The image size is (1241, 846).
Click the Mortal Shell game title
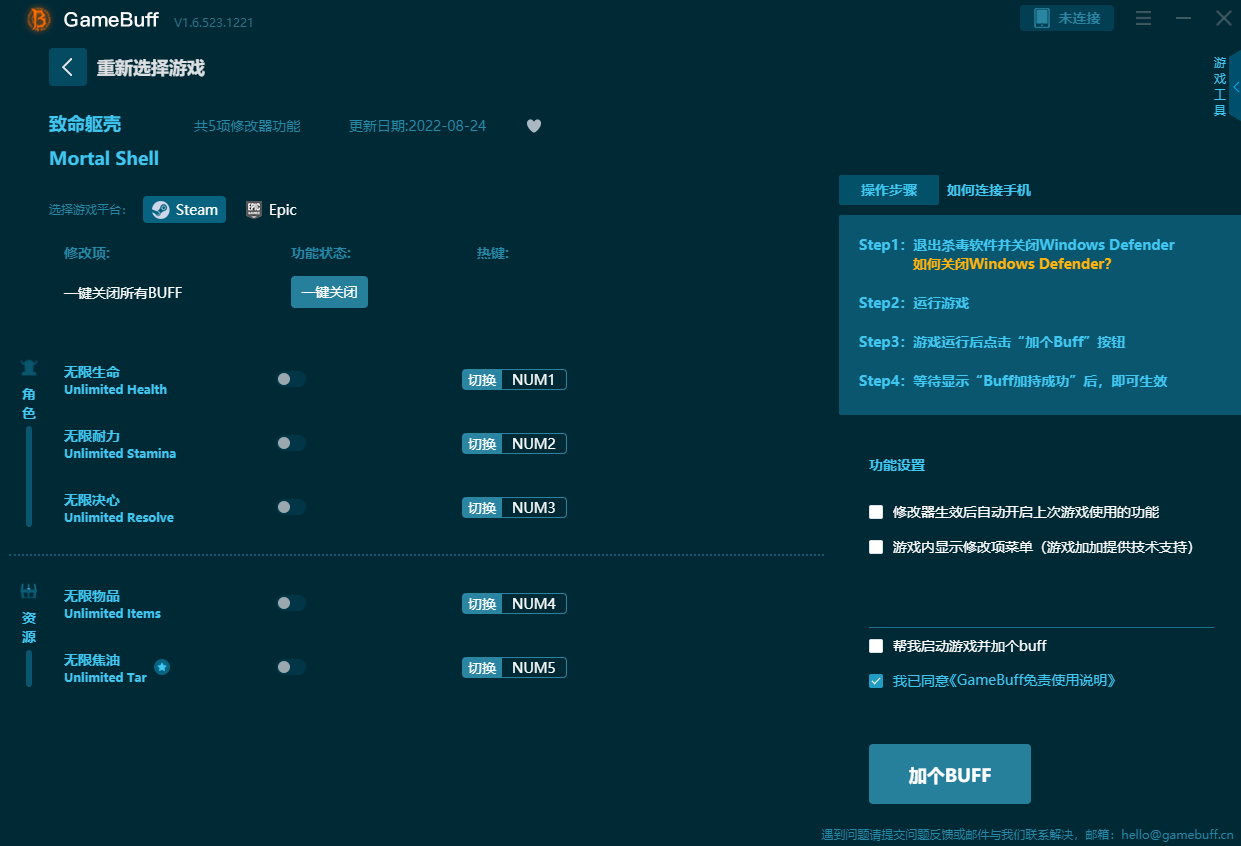104,158
